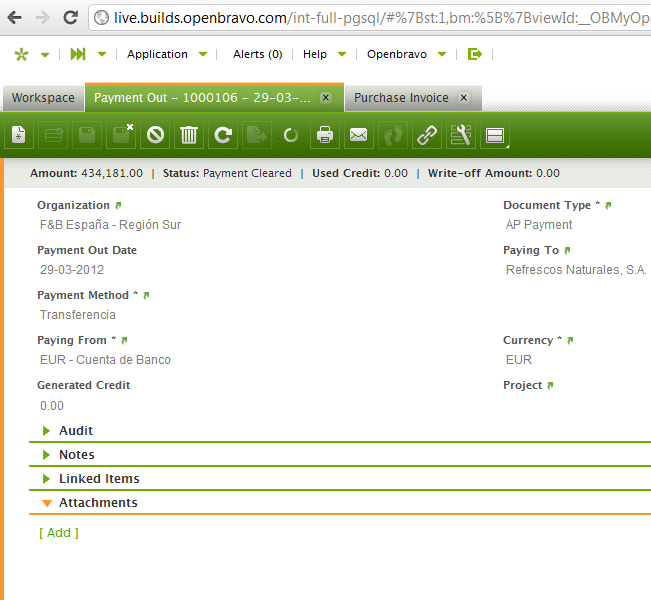
Task: Open Document Type link arrow
Action: (608, 205)
